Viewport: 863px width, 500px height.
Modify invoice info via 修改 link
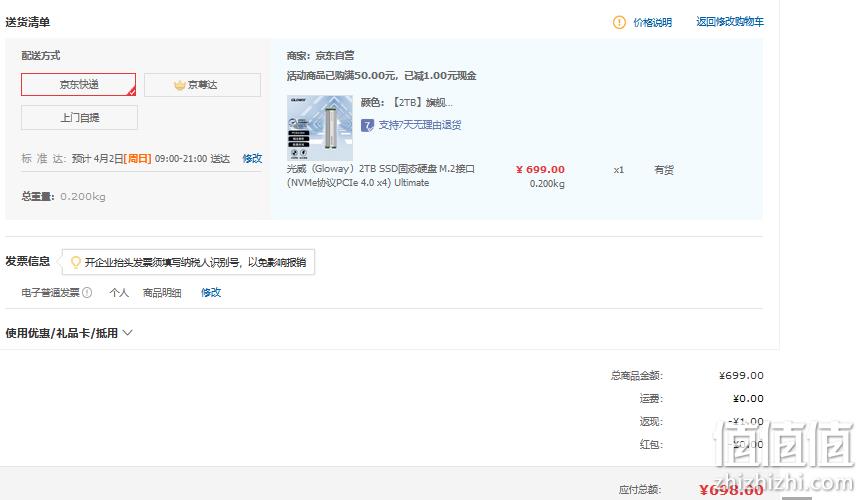tap(211, 292)
